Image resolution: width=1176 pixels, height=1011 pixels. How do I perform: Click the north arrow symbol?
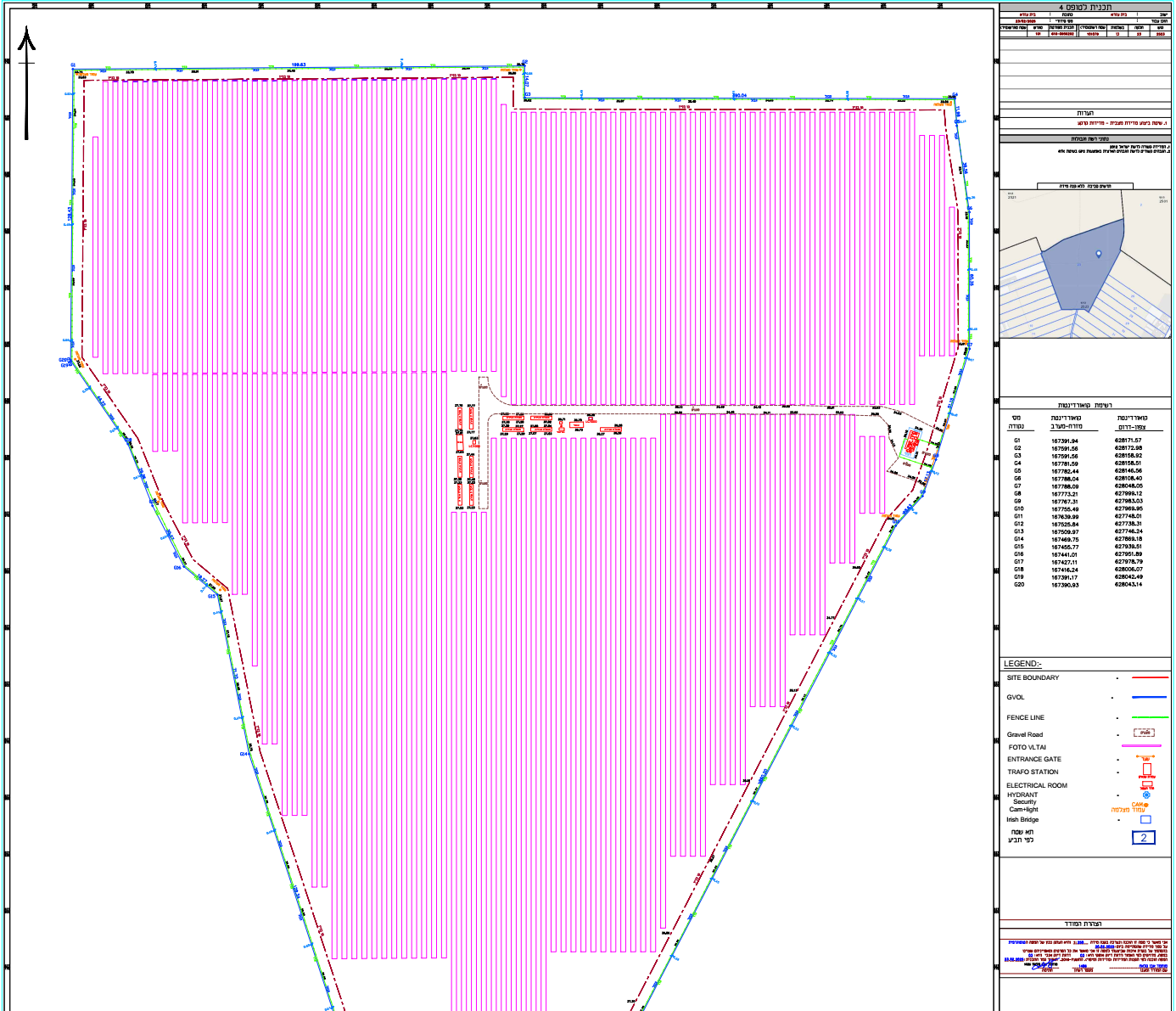pyautogui.click(x=27, y=81)
